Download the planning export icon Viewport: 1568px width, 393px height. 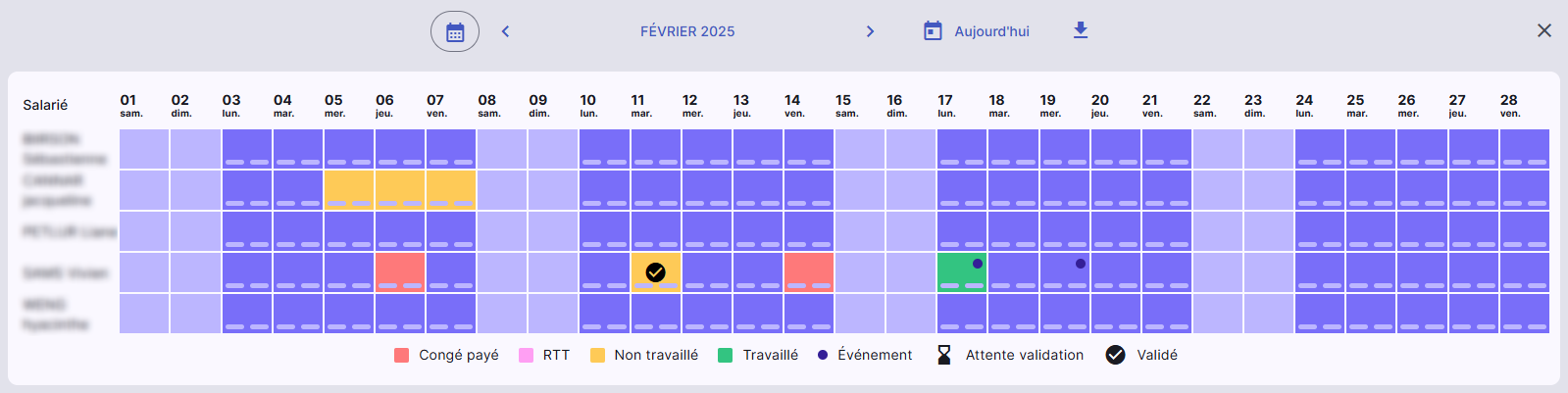coord(1081,30)
